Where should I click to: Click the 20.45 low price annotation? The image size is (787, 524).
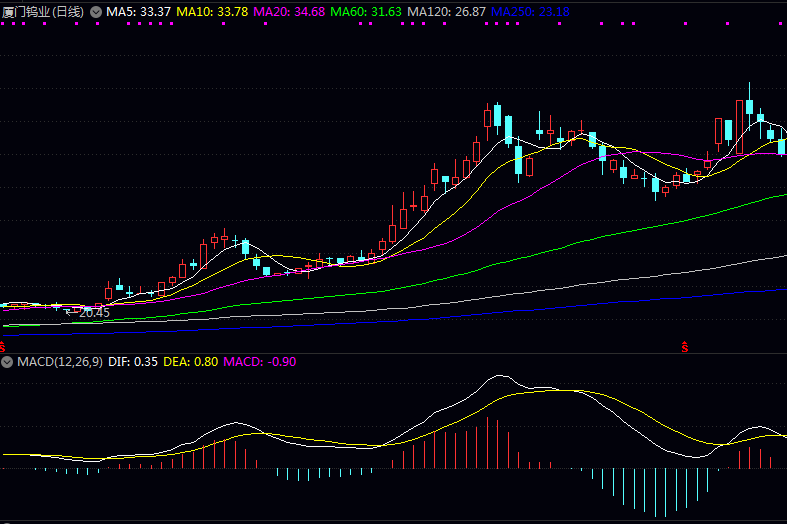click(x=93, y=313)
